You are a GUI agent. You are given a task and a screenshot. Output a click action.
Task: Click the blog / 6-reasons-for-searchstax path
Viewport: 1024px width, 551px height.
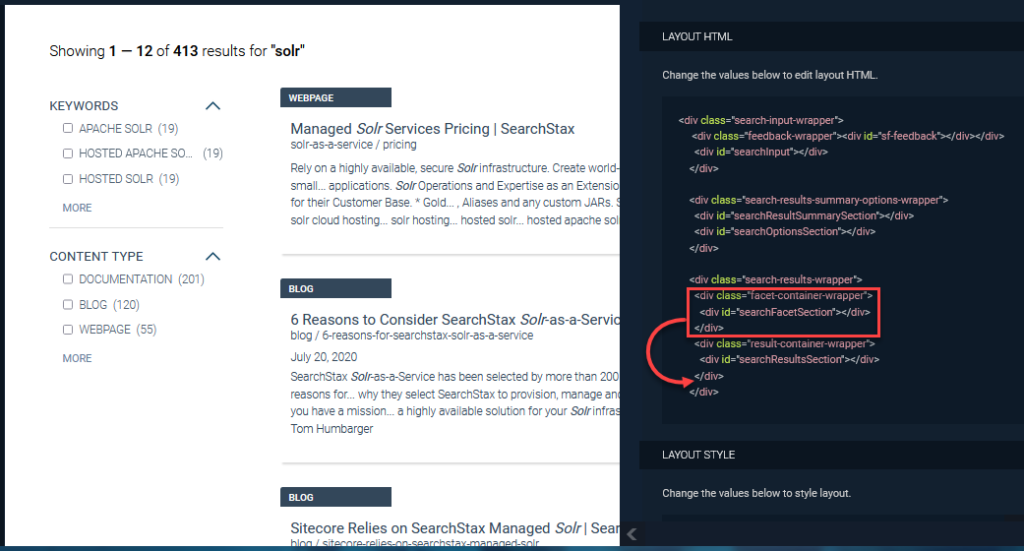pos(411,336)
